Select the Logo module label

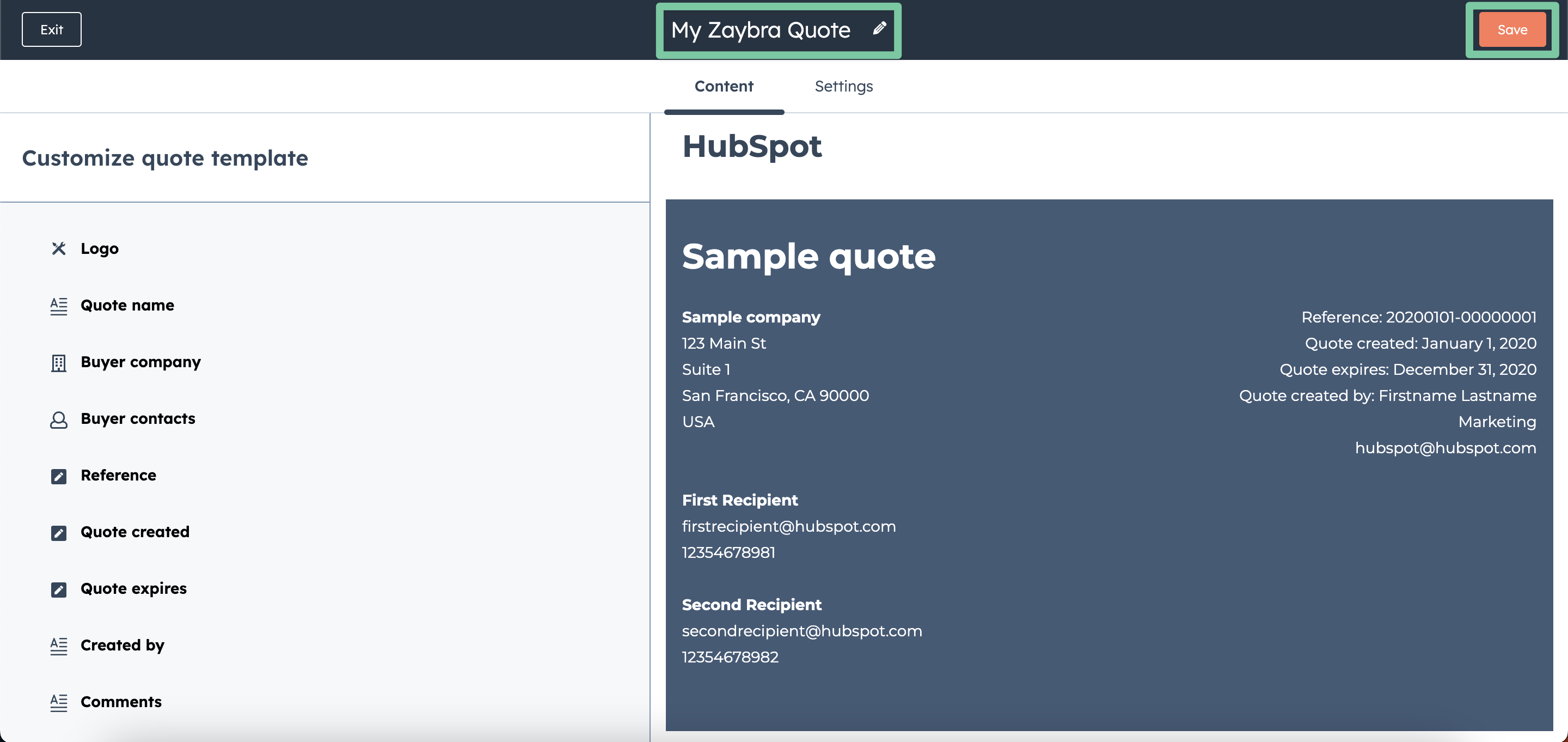click(100, 248)
